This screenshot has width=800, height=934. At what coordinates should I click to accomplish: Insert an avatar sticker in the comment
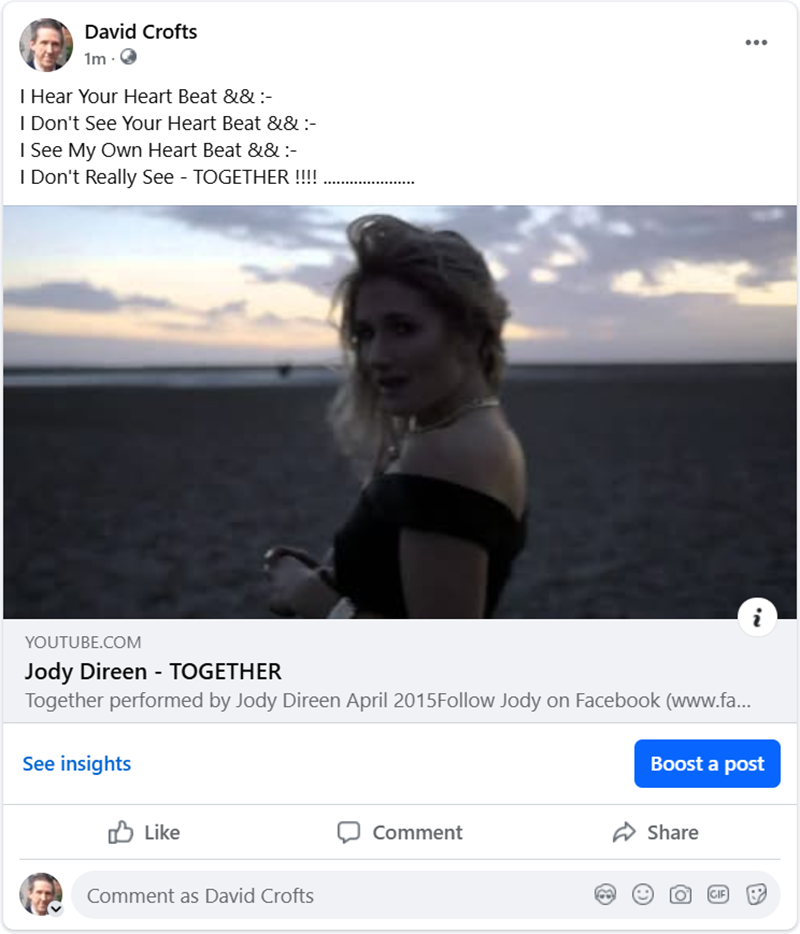pyautogui.click(x=605, y=895)
